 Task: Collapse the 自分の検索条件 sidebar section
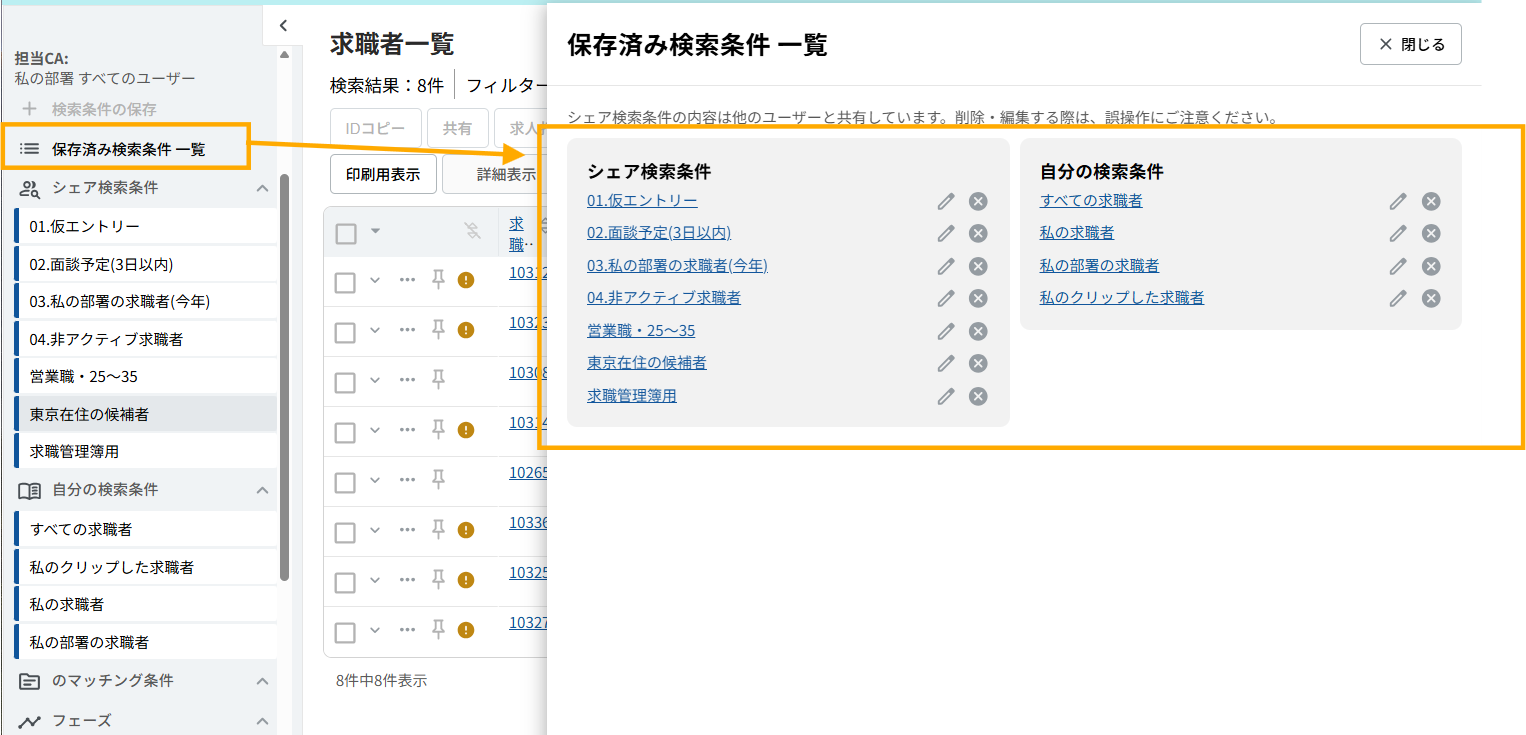tap(262, 490)
